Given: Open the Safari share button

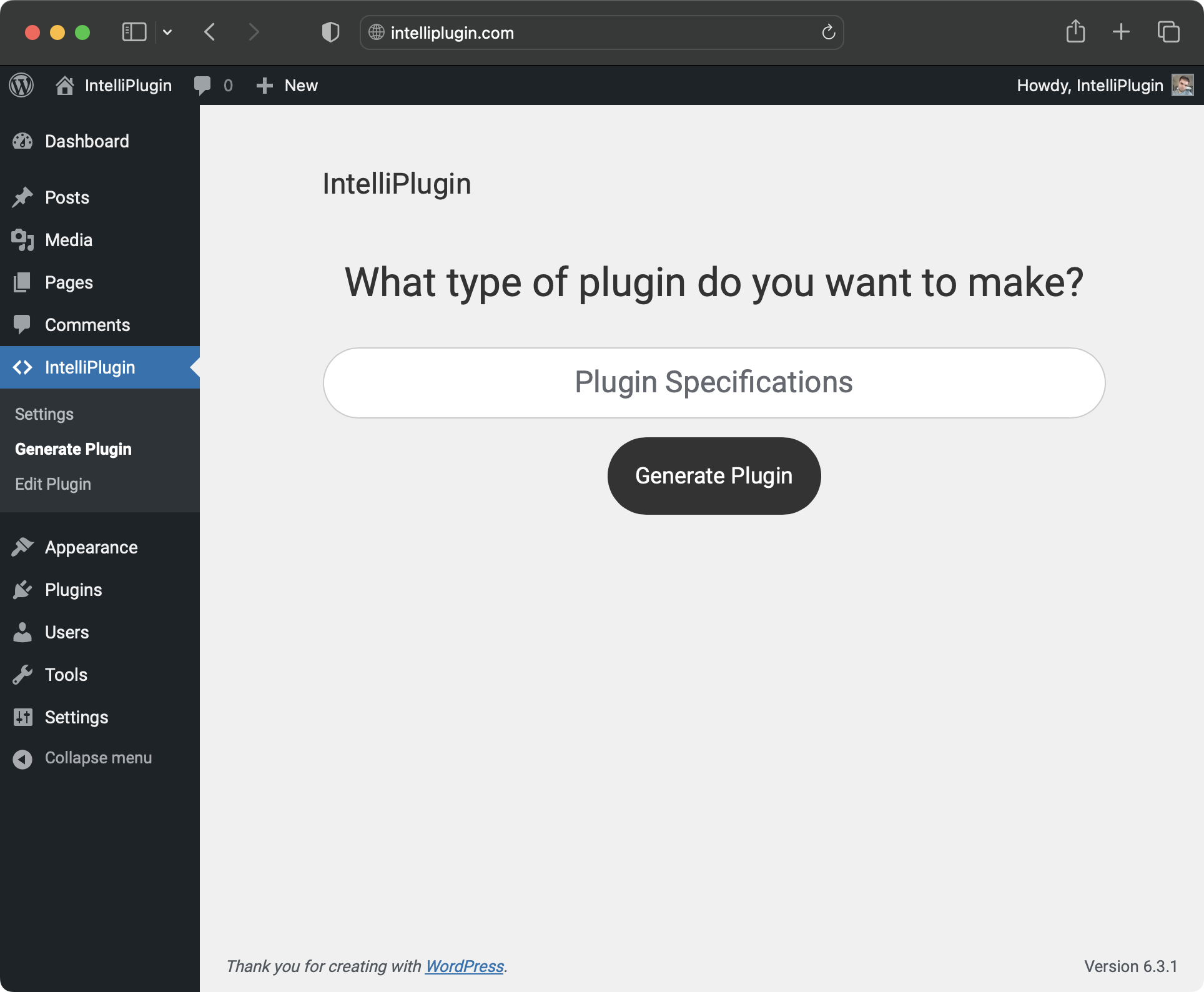Looking at the screenshot, I should pyautogui.click(x=1075, y=31).
